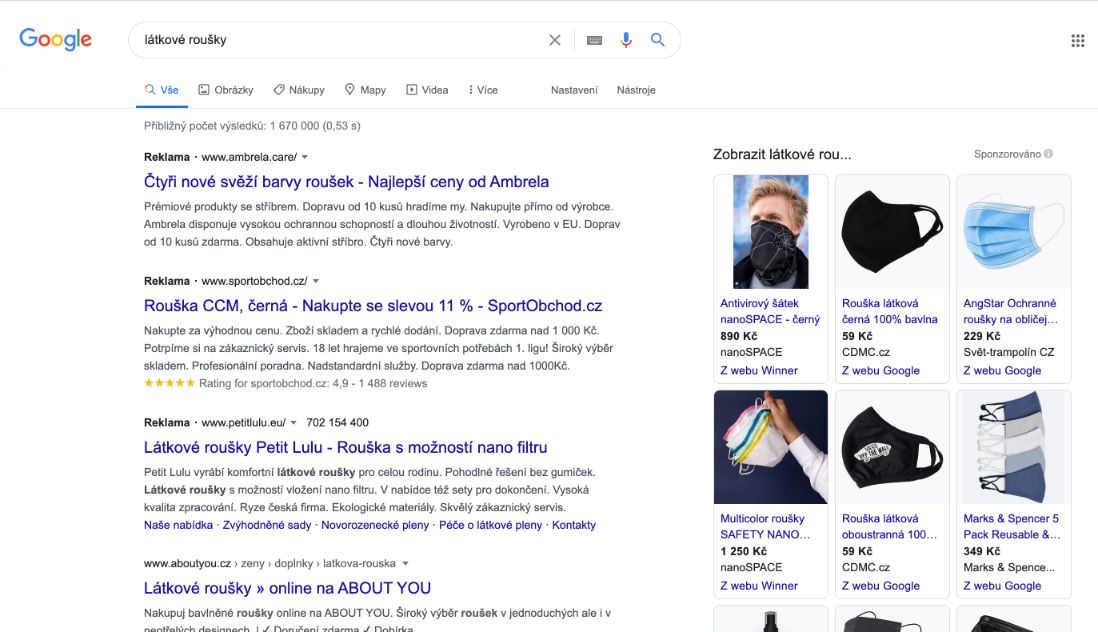Expand the Více menu

pos(483,90)
